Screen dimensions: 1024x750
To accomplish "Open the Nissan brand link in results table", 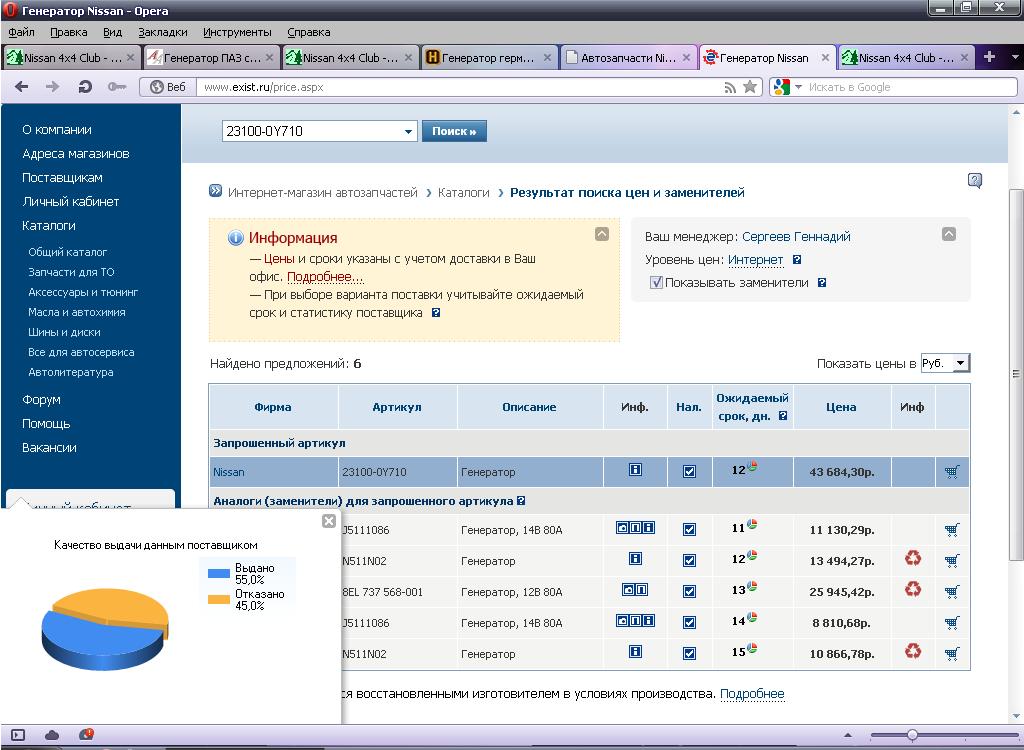I will coord(229,472).
